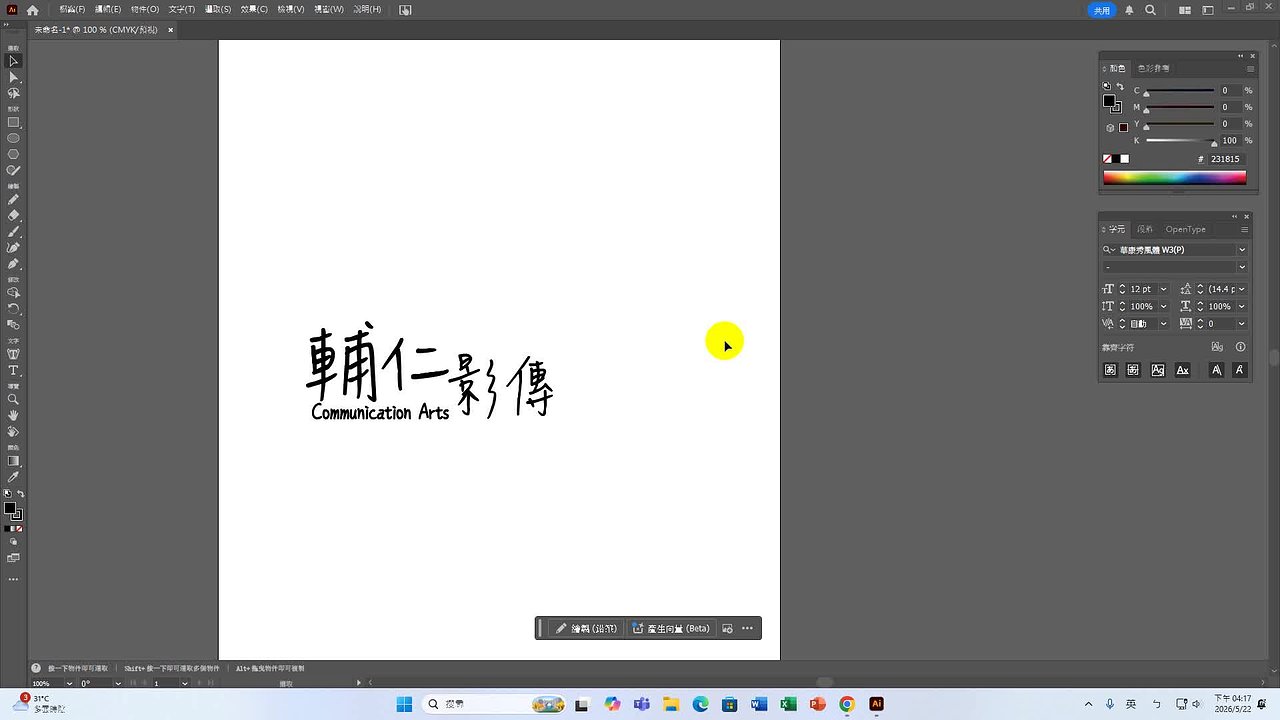The image size is (1280, 720).
Task: Toggle snap to glyph bounds (Ax) button
Action: (1182, 370)
